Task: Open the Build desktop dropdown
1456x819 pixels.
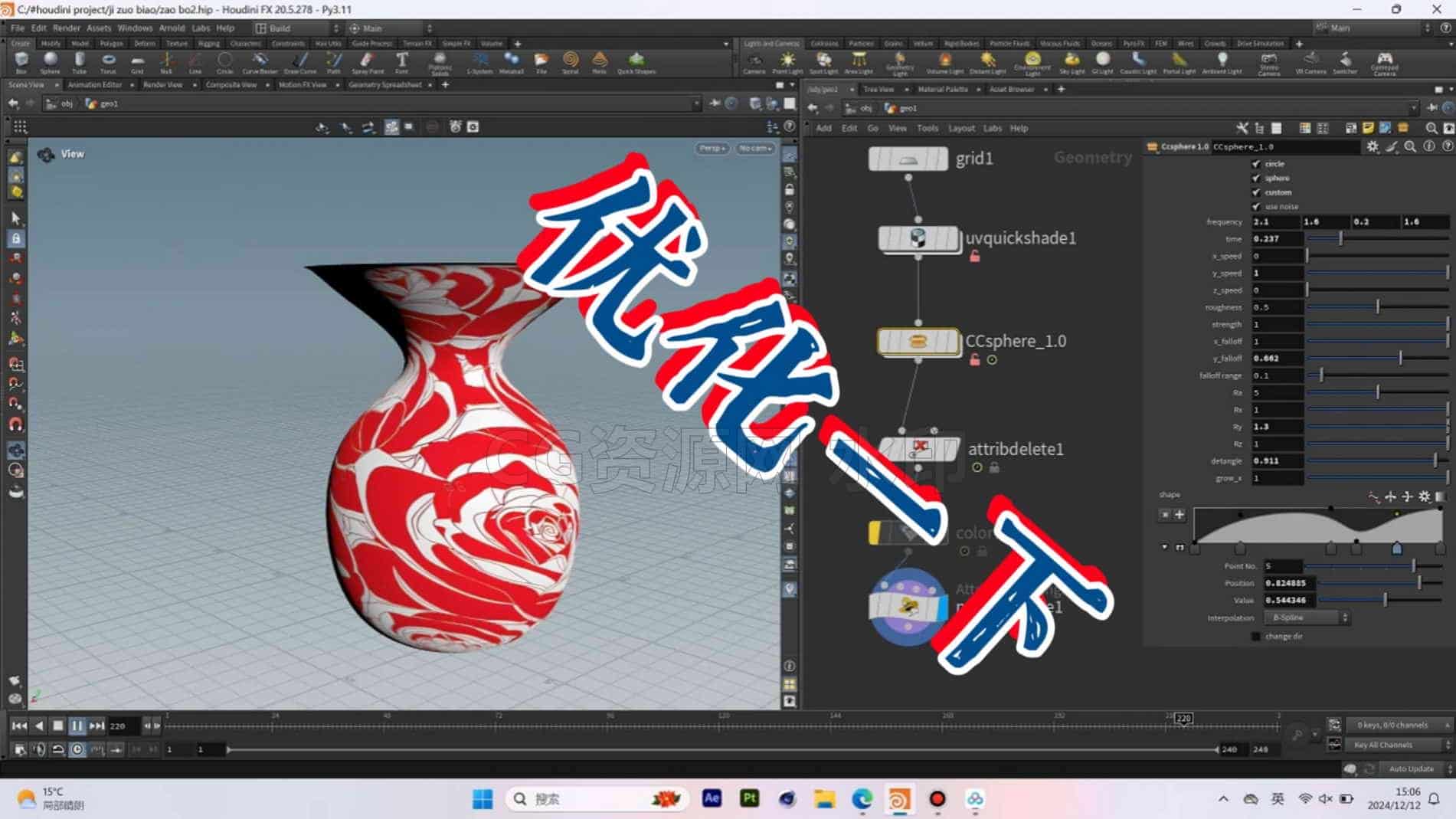Action: click(x=297, y=28)
